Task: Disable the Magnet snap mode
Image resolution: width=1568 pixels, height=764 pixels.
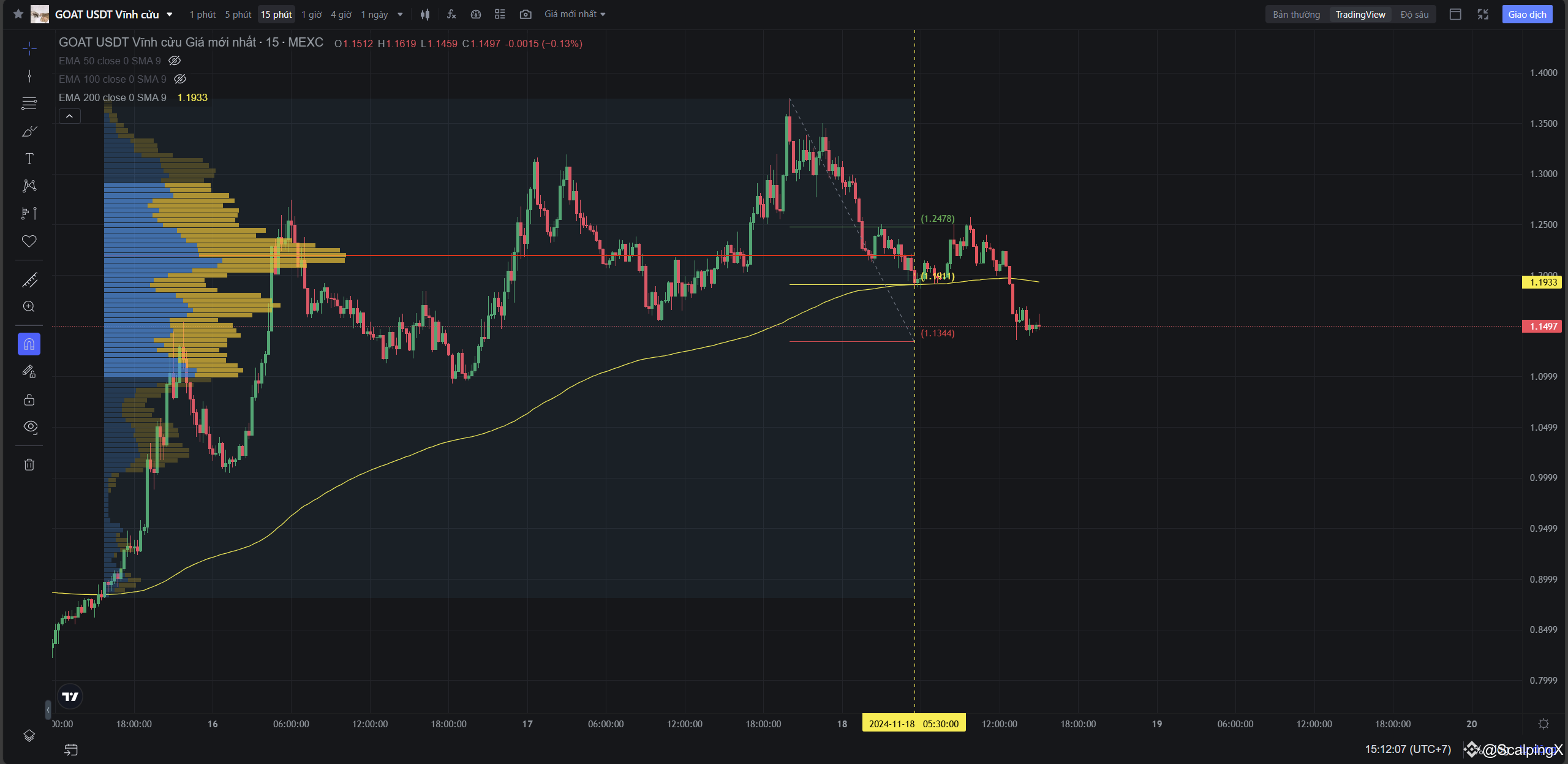Action: pyautogui.click(x=29, y=344)
